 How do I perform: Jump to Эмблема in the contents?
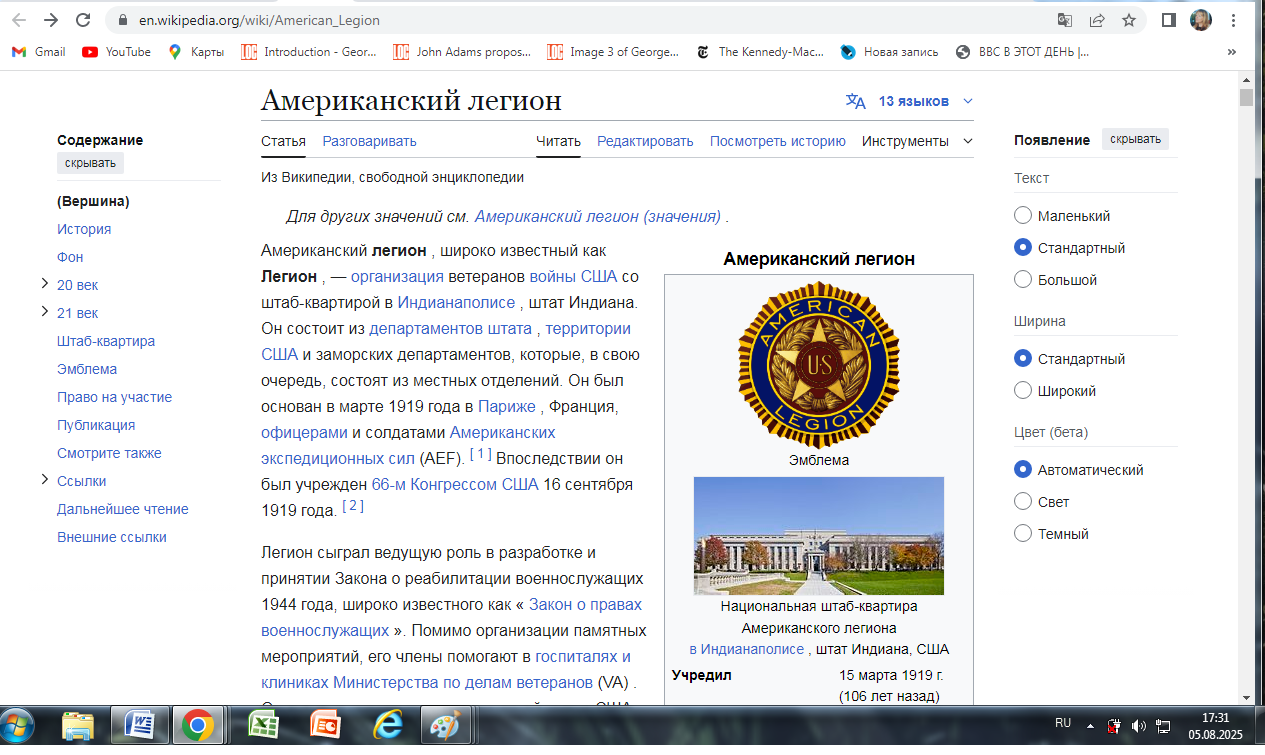87,369
